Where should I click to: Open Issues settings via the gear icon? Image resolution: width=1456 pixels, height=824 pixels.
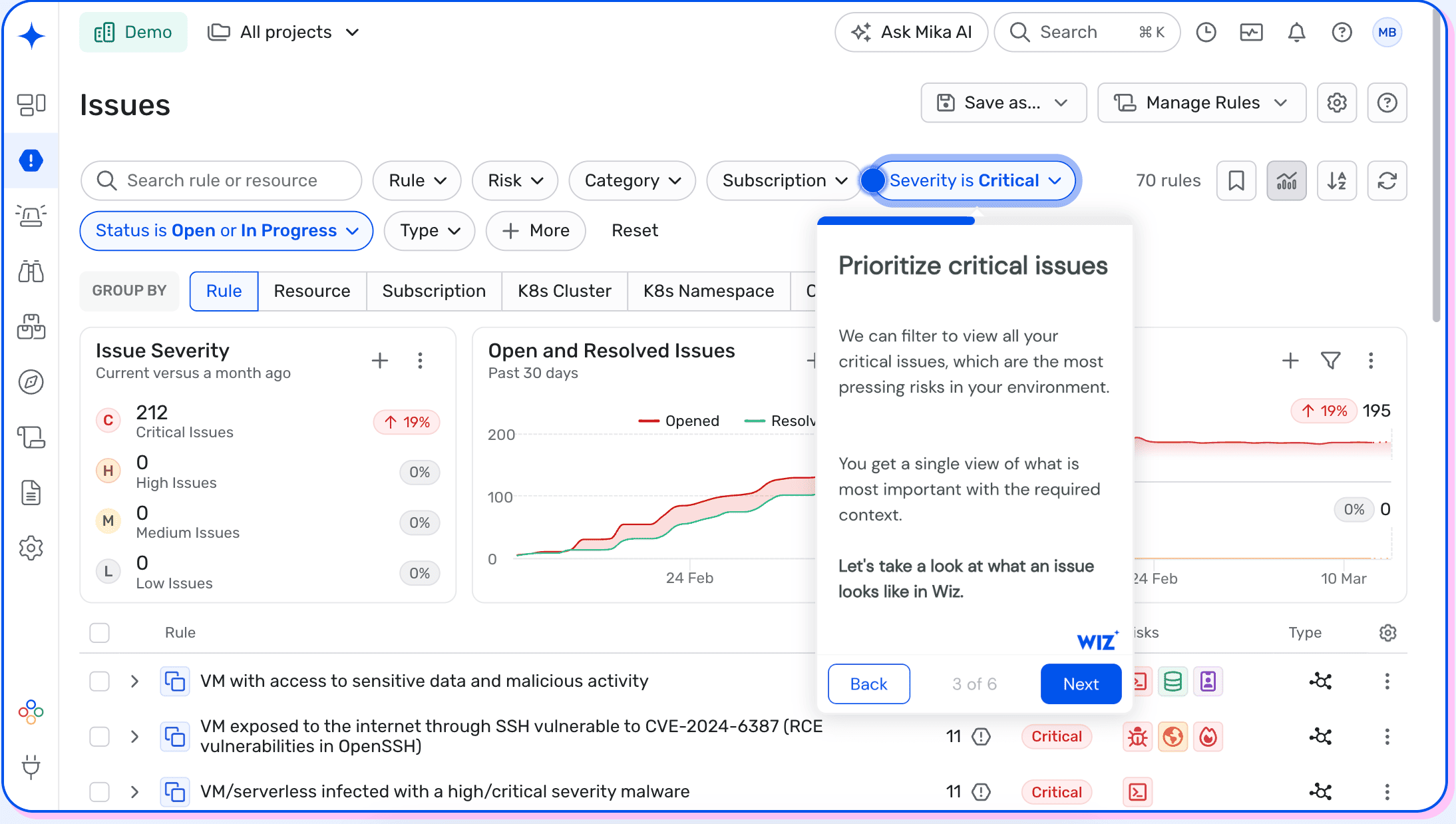pyautogui.click(x=1337, y=103)
